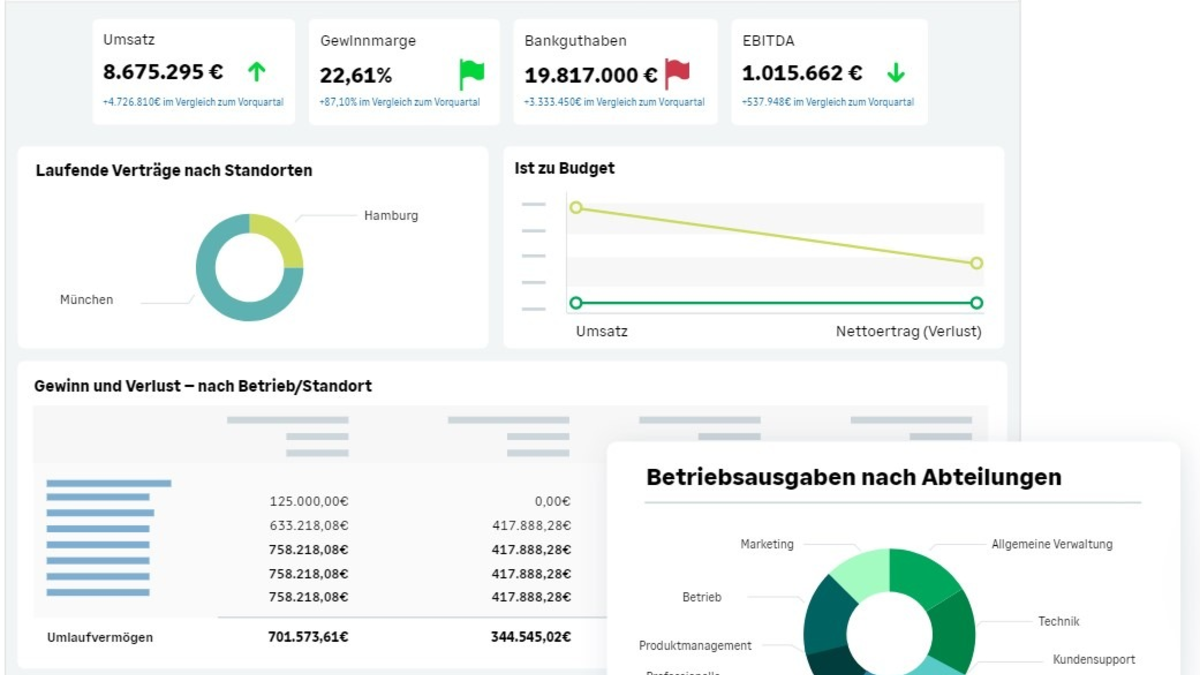1200x675 pixels.
Task: Click the green up arrow on Umsatz card
Action: (258, 71)
